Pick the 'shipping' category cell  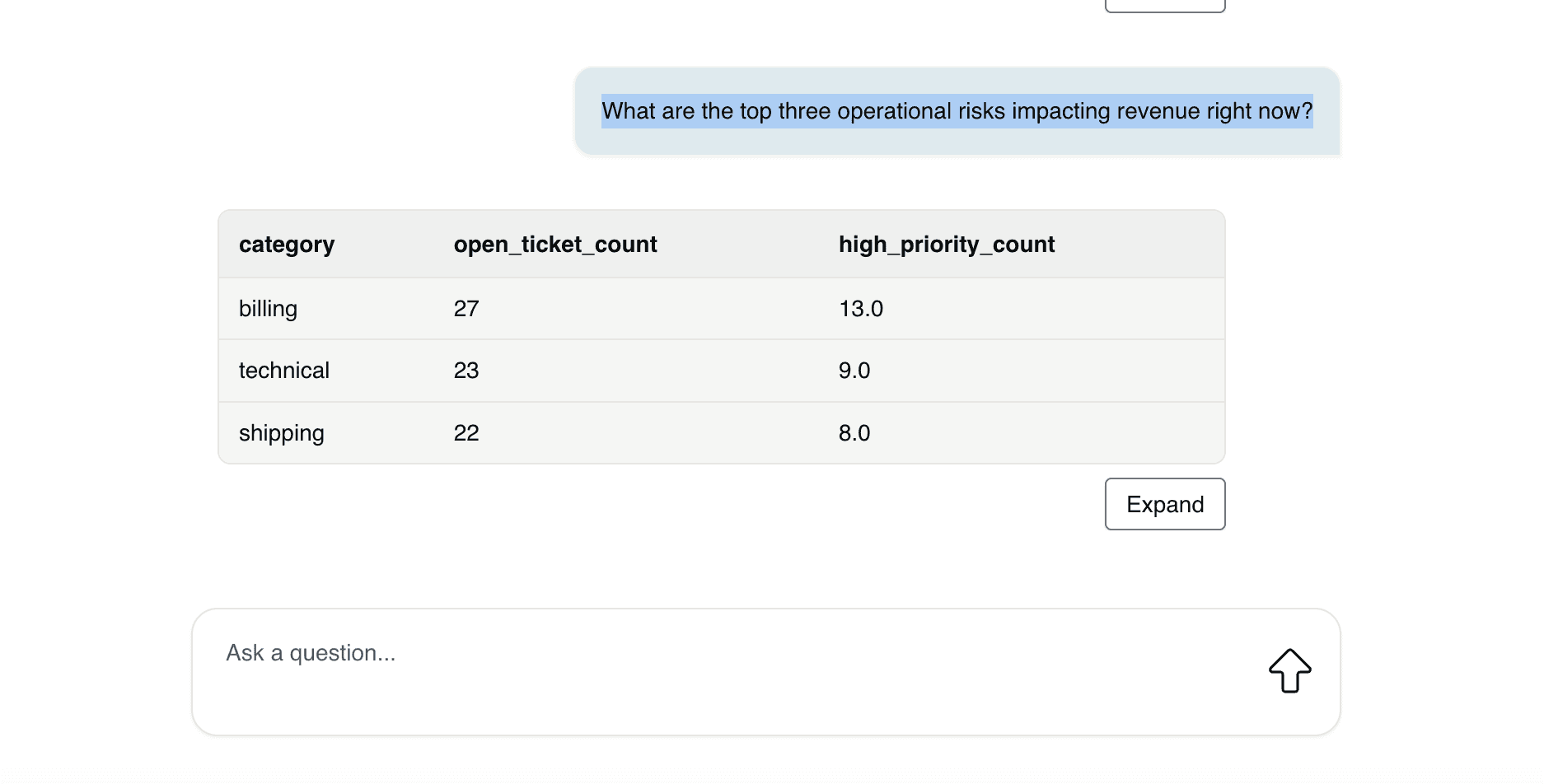point(282,433)
